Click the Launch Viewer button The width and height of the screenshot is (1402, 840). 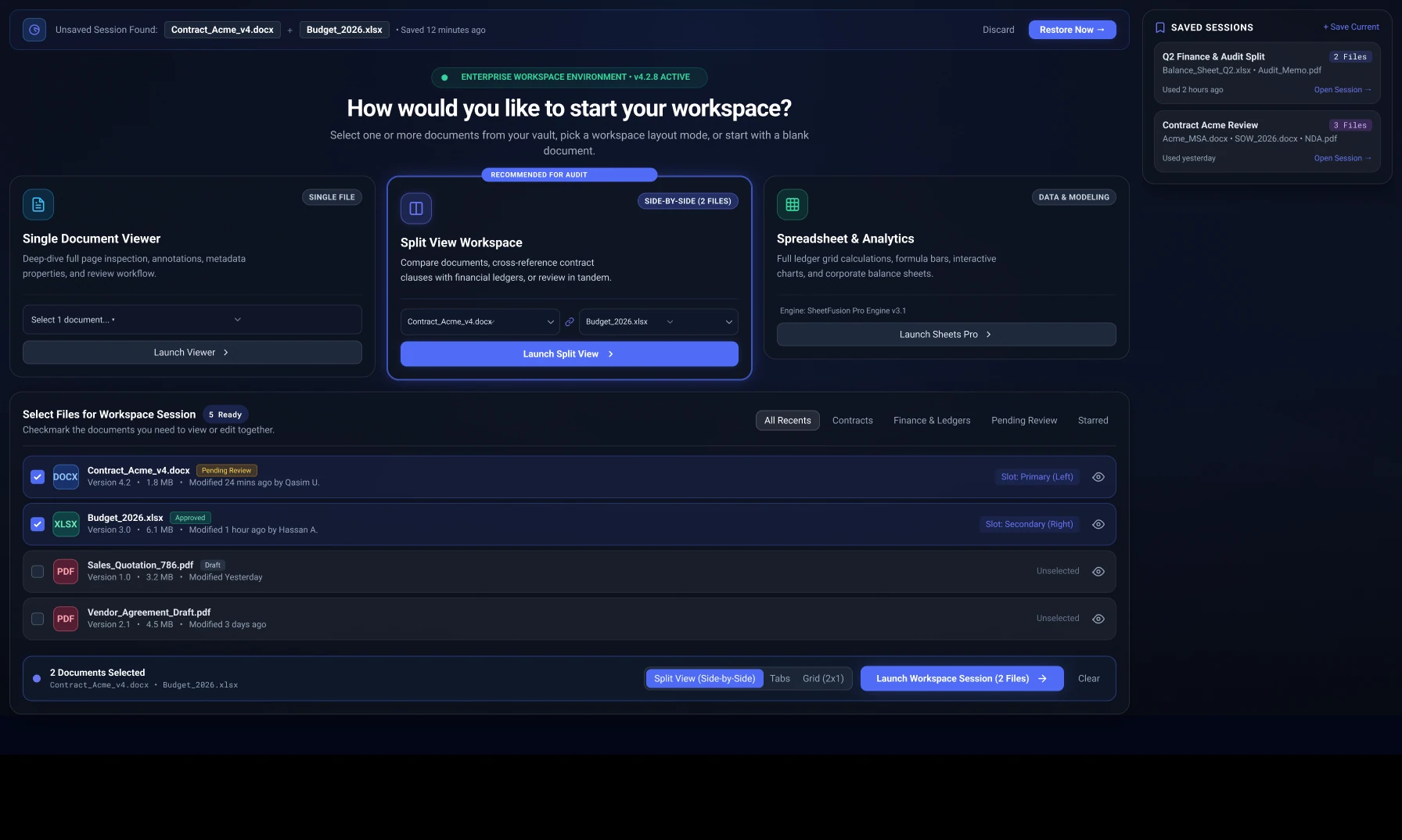[x=192, y=353]
